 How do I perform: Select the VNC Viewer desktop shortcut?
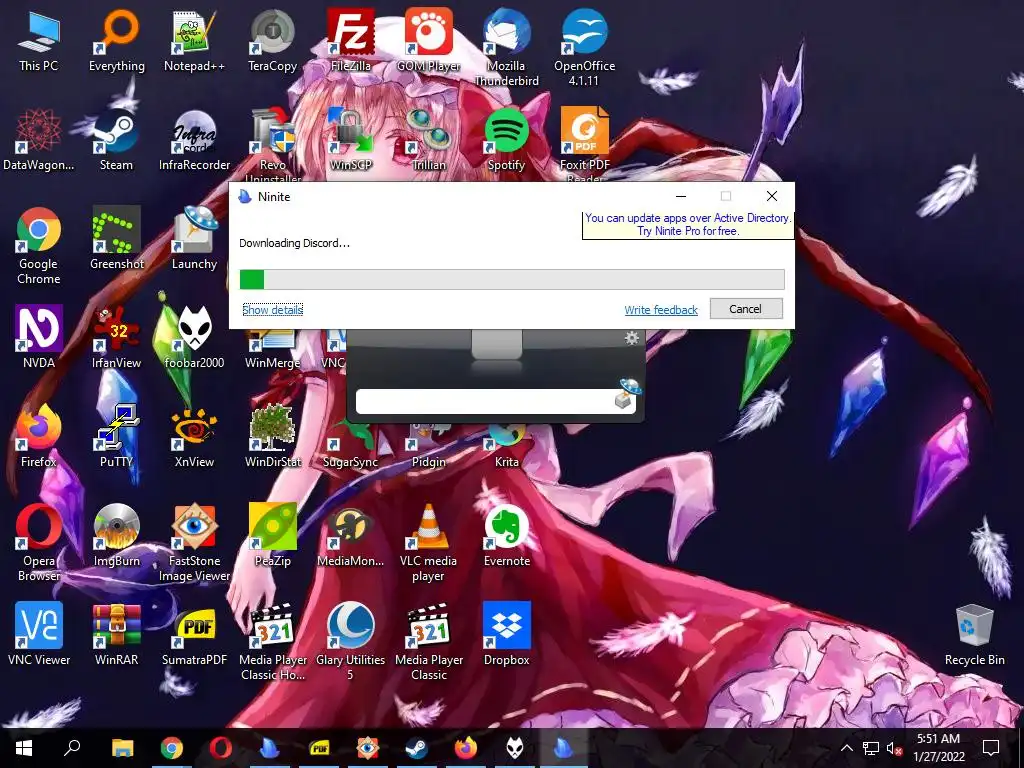pyautogui.click(x=39, y=635)
